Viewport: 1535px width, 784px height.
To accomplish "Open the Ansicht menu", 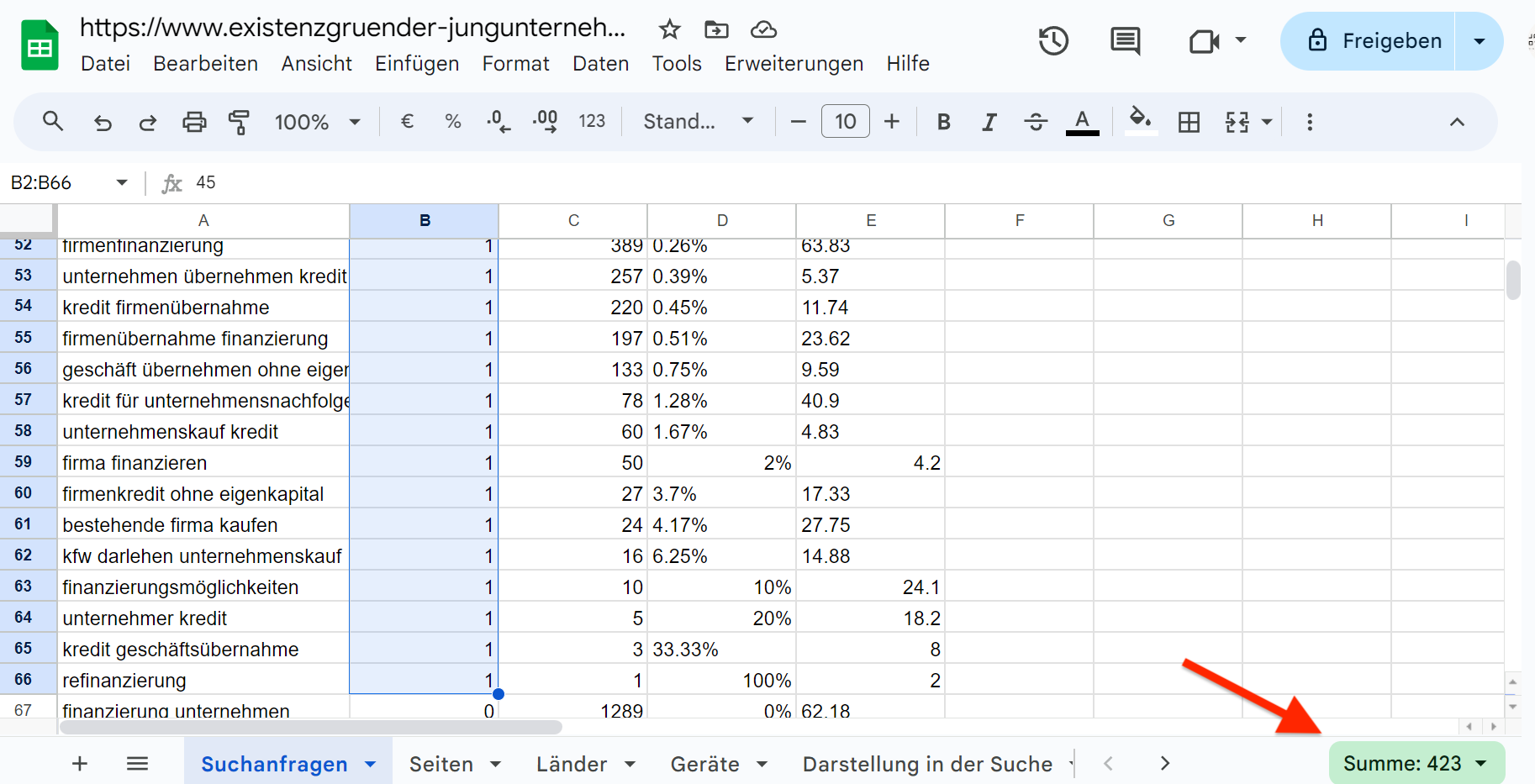I will [x=316, y=64].
